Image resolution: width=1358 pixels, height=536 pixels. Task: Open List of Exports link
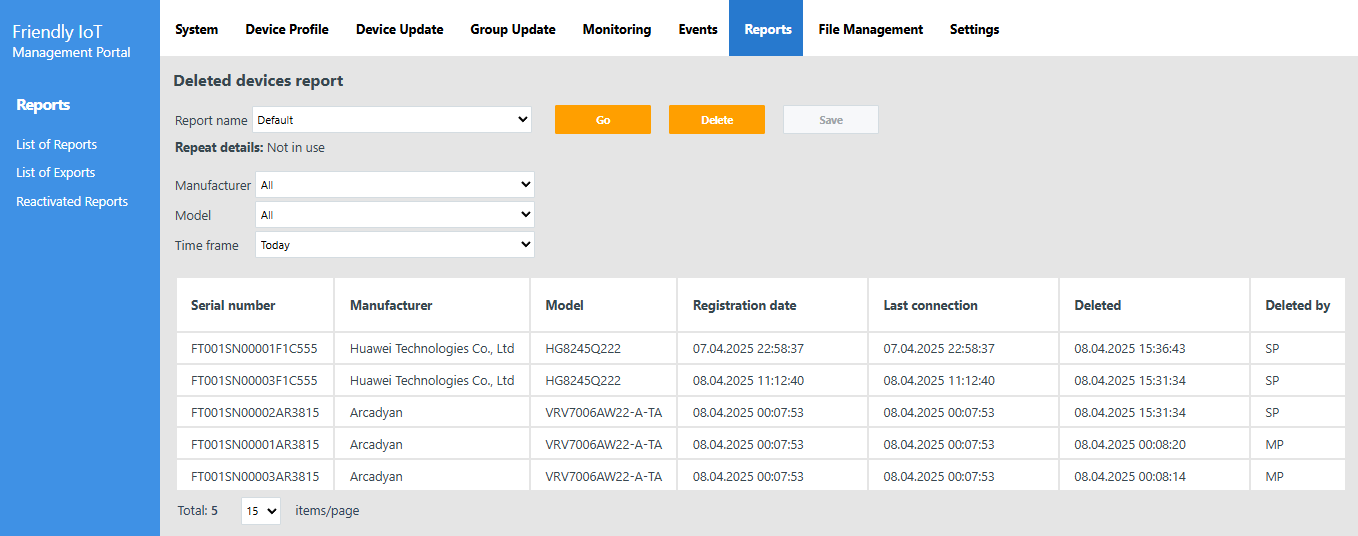pyautogui.click(x=55, y=173)
